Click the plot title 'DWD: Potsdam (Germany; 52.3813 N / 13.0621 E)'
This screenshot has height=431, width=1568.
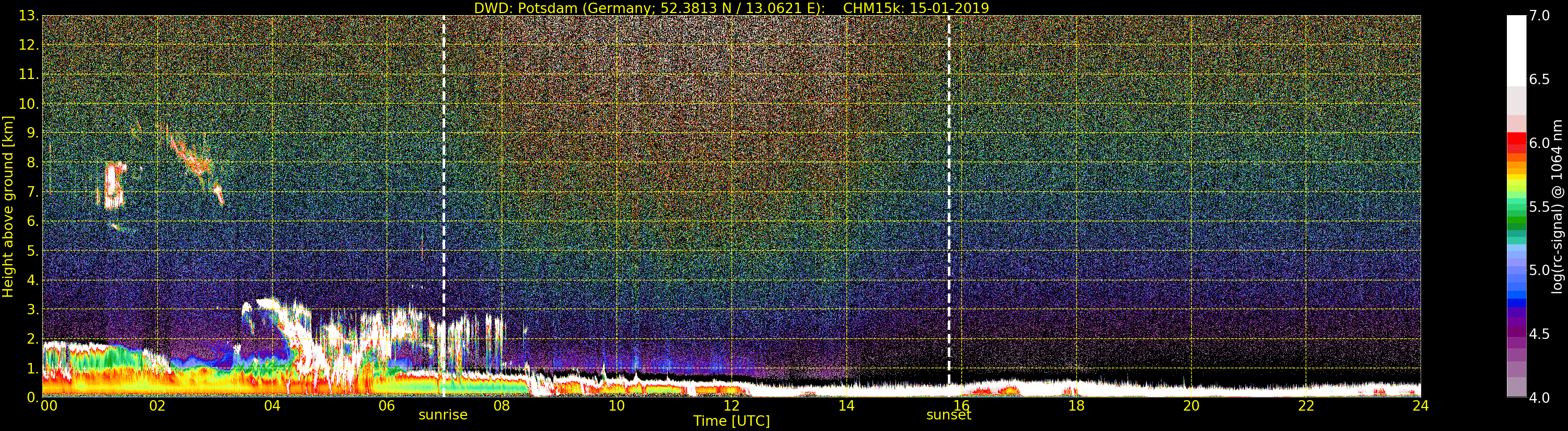[649, 8]
